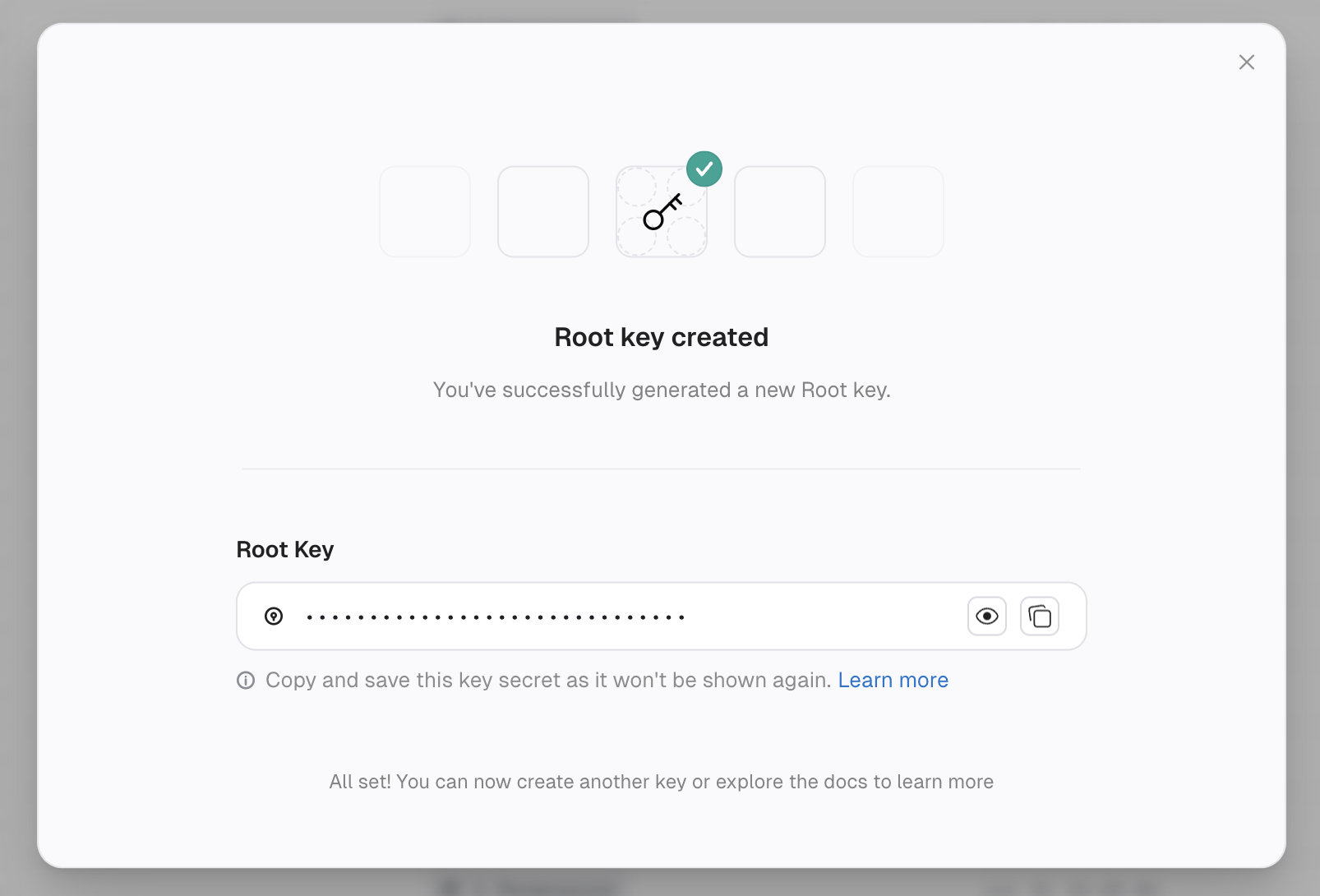Click the square left of the key icon

point(543,211)
